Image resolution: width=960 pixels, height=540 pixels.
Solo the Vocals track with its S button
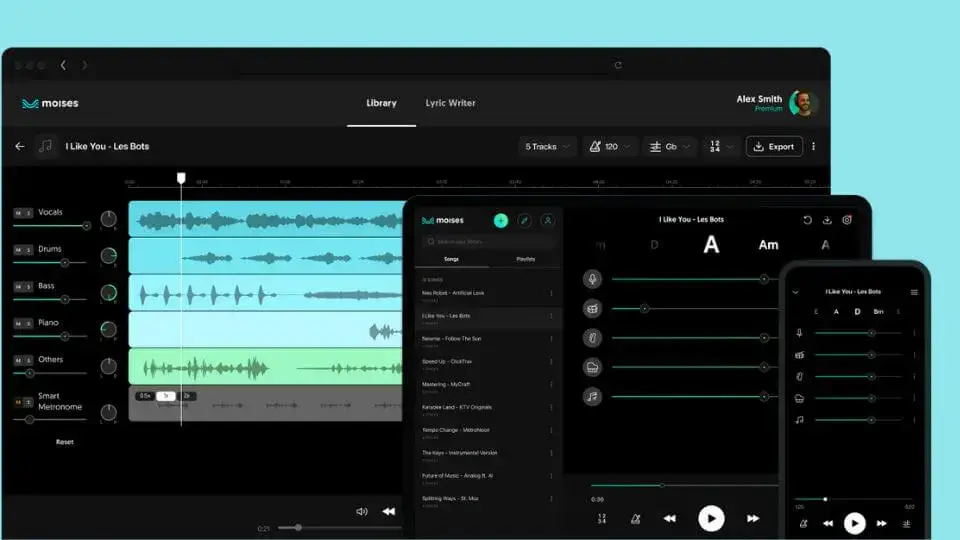coord(28,213)
